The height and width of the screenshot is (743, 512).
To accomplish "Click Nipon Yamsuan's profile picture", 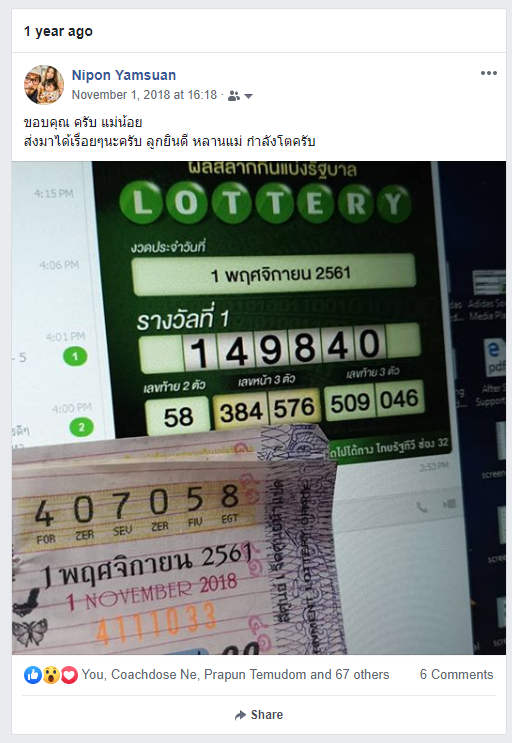I will (44, 85).
